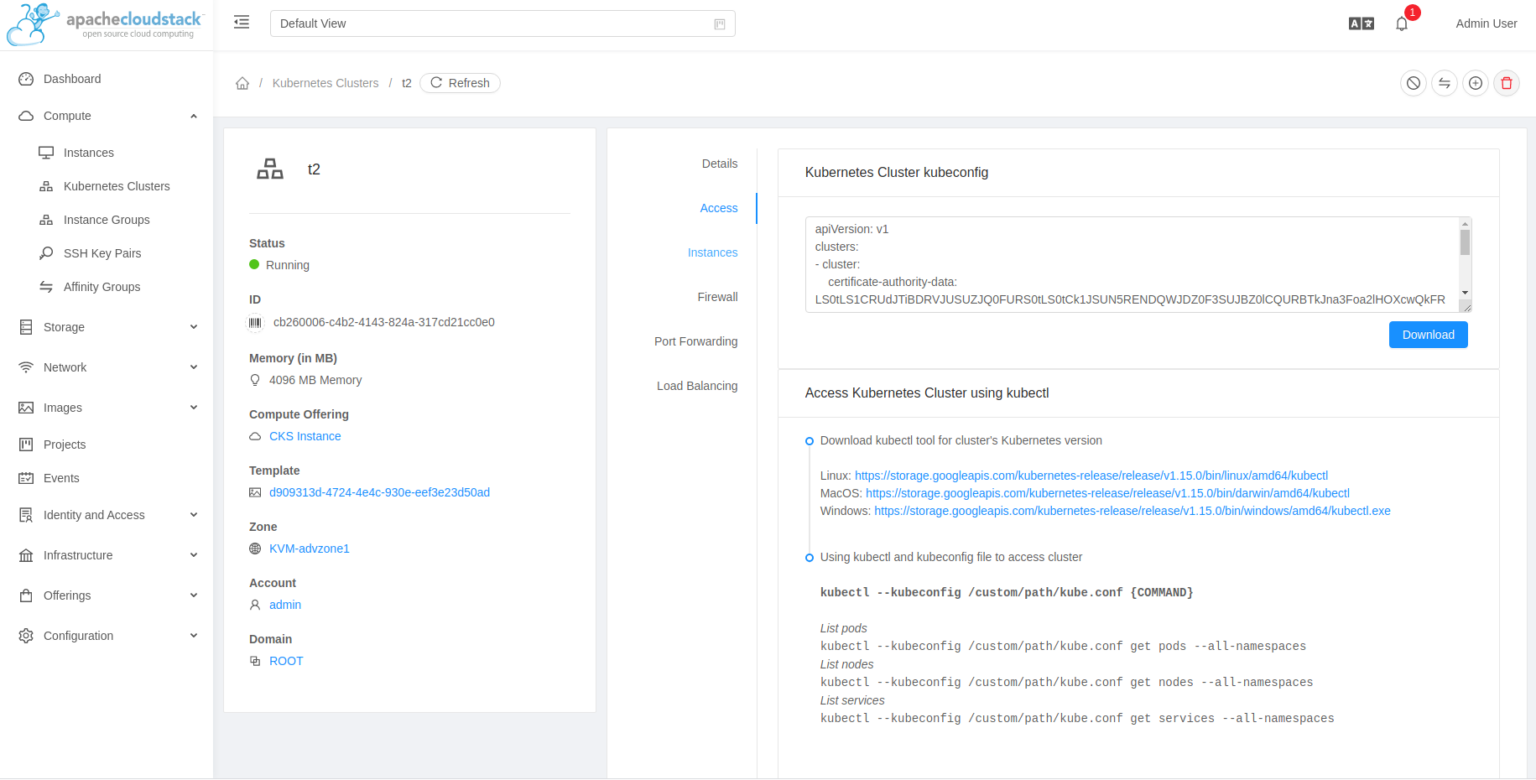Open the Firewall tab
Viewport: 1536px width, 780px height.
[x=718, y=296]
